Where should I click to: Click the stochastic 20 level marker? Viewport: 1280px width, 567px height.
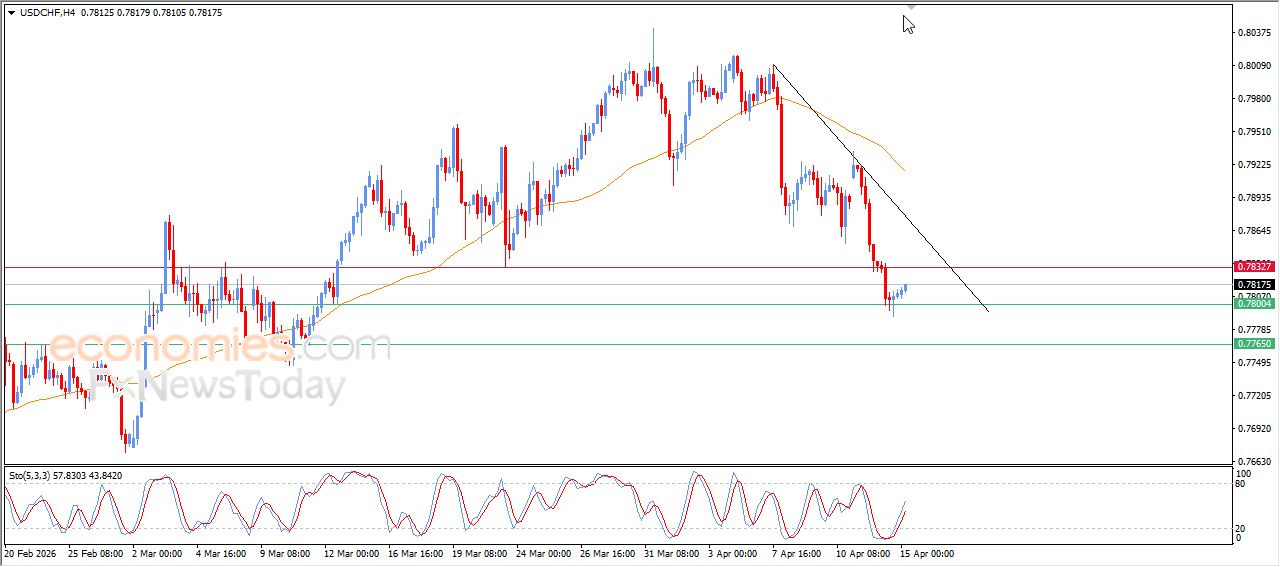point(1240,527)
